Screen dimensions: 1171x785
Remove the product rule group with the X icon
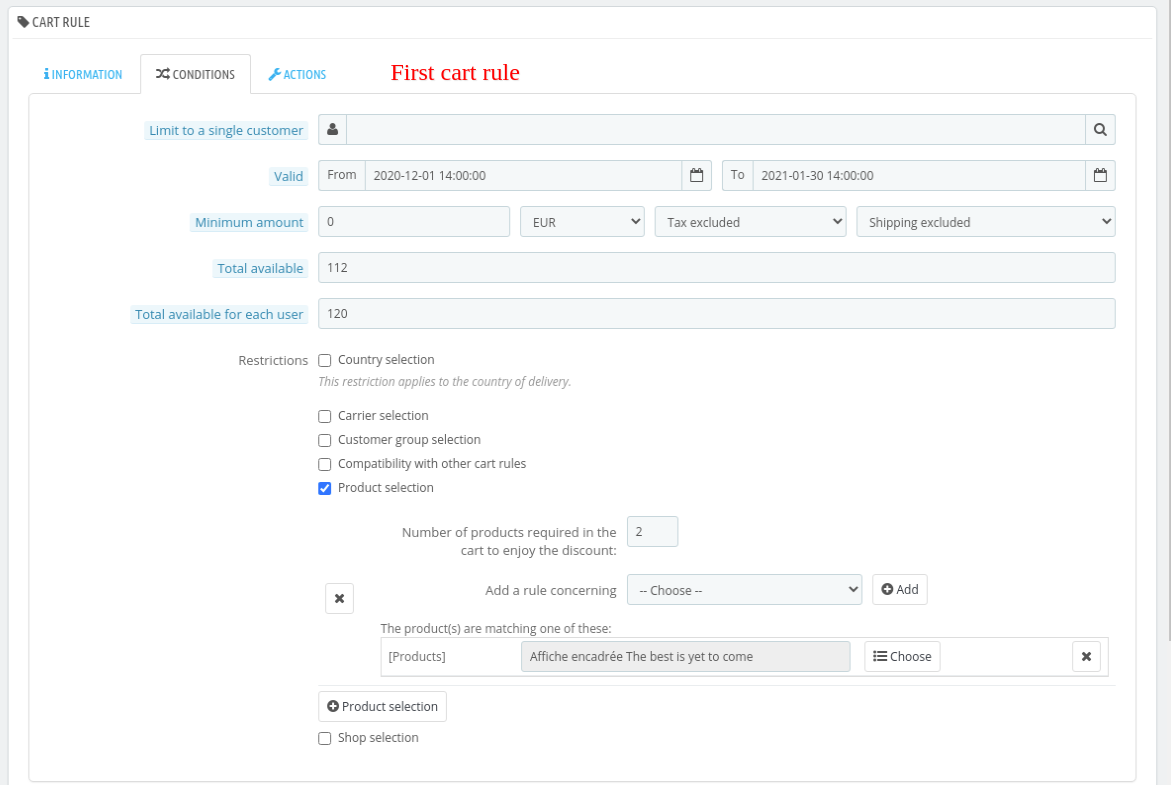tap(339, 598)
